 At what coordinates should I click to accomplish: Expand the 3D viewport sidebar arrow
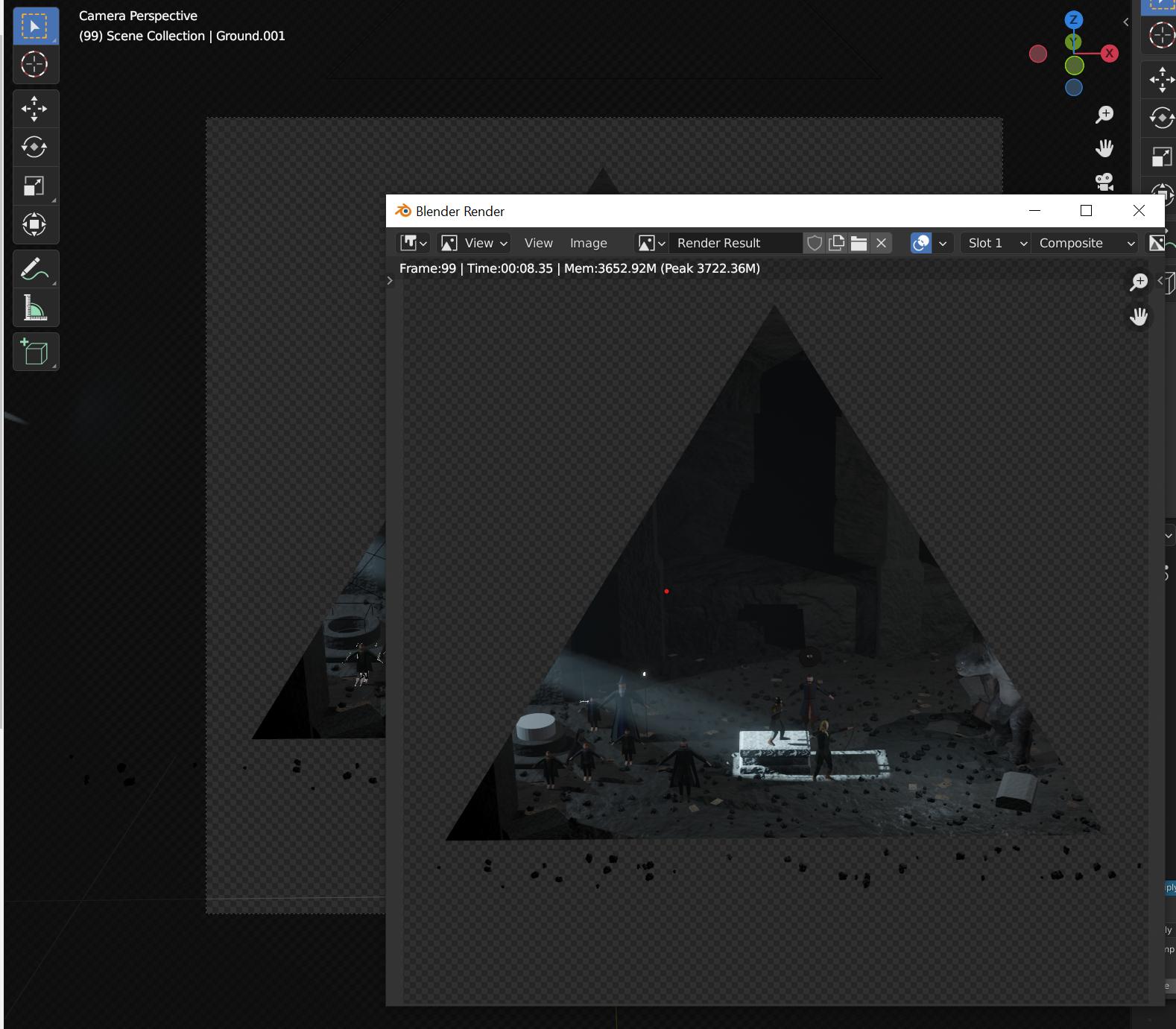[x=1126, y=22]
